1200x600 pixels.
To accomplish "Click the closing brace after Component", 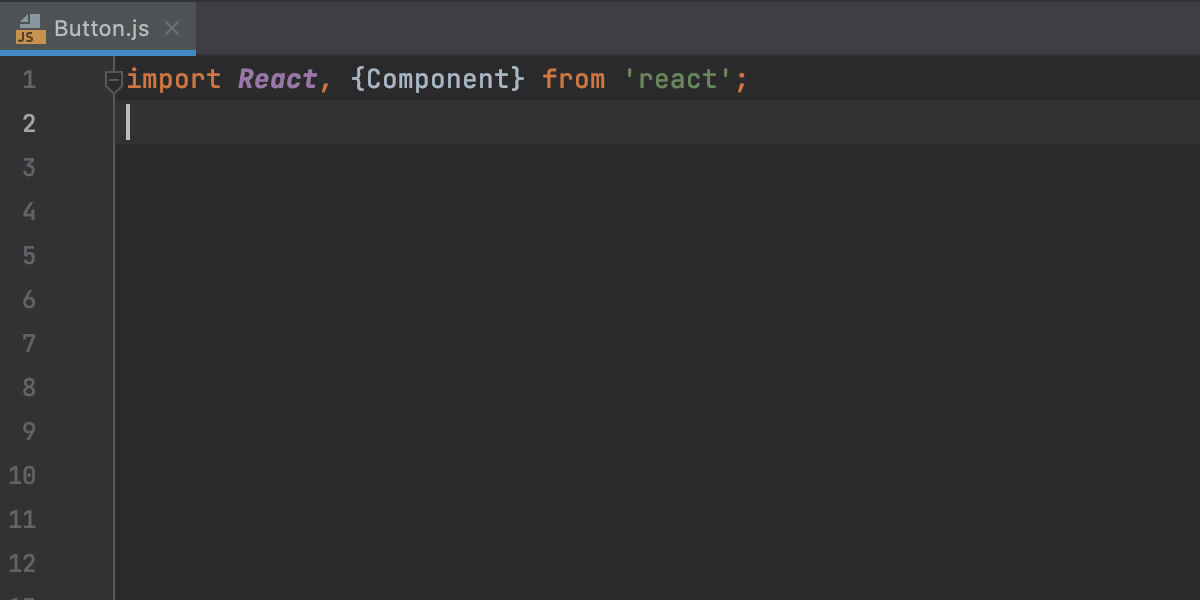I will pyautogui.click(x=517, y=78).
